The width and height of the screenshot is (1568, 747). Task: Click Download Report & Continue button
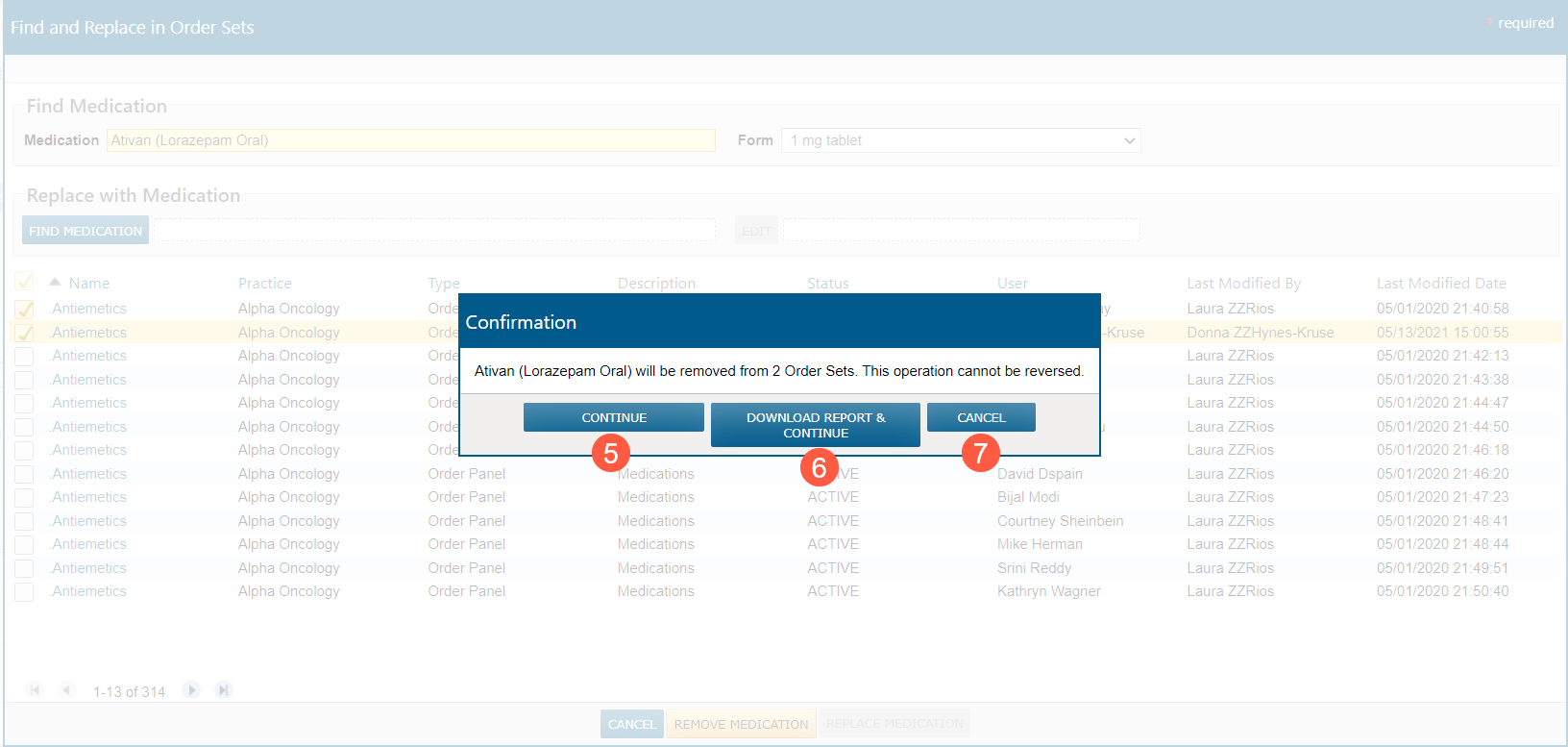816,425
